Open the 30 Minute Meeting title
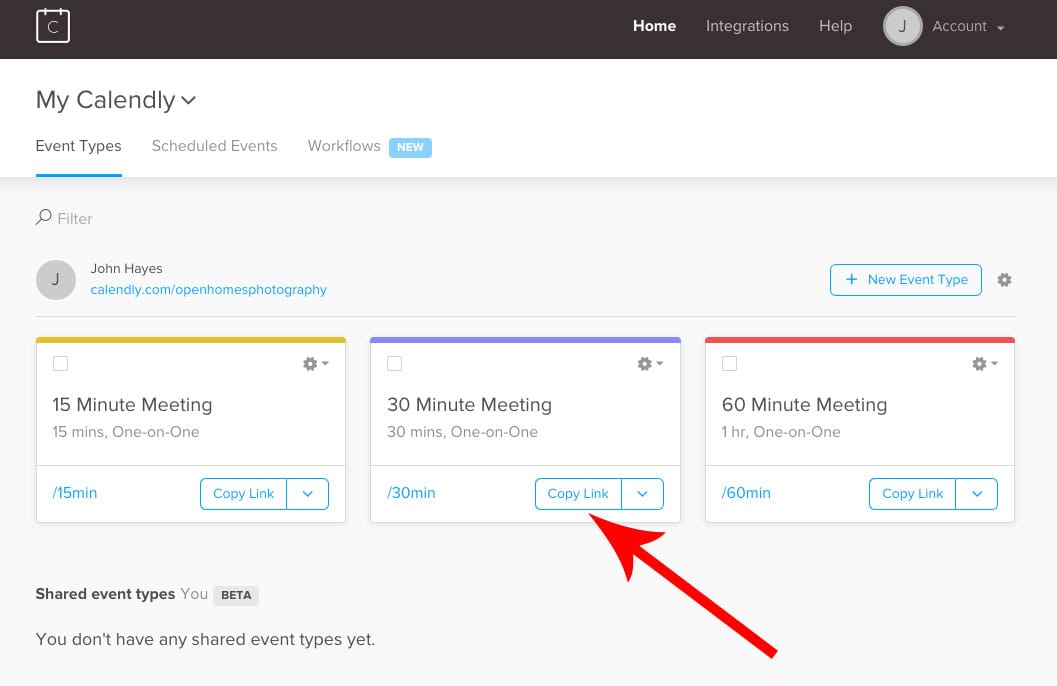 pos(469,404)
